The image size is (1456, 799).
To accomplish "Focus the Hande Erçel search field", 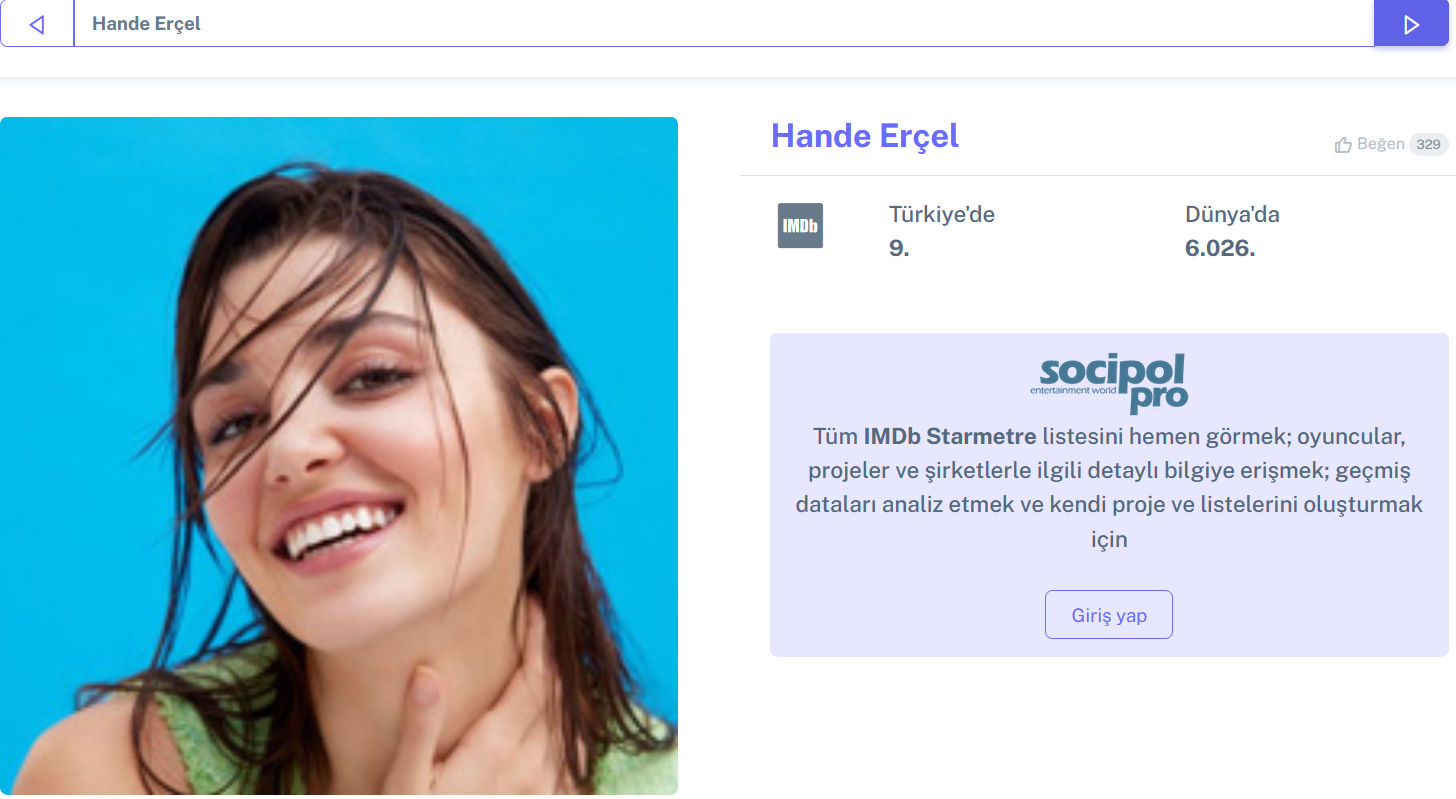I will [724, 24].
